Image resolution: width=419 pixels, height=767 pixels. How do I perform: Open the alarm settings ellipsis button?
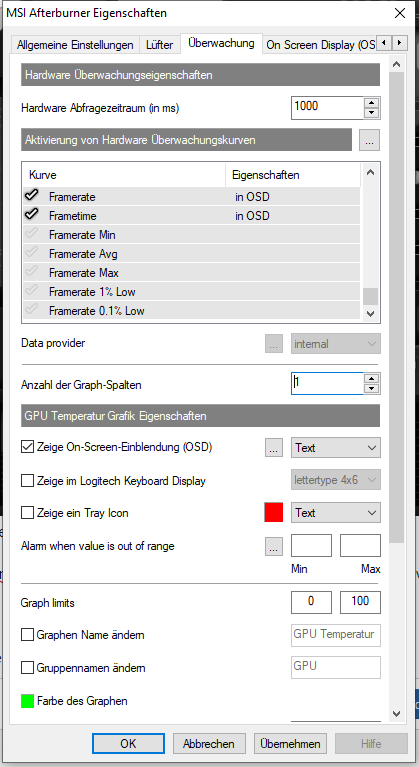click(x=274, y=546)
